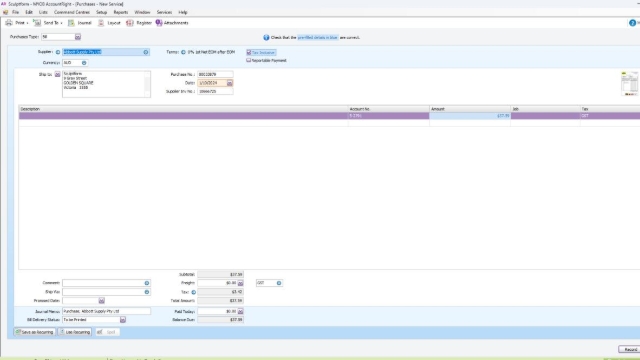640x360 pixels.
Task: Click the Journal toolbar icon
Action: coord(80,23)
